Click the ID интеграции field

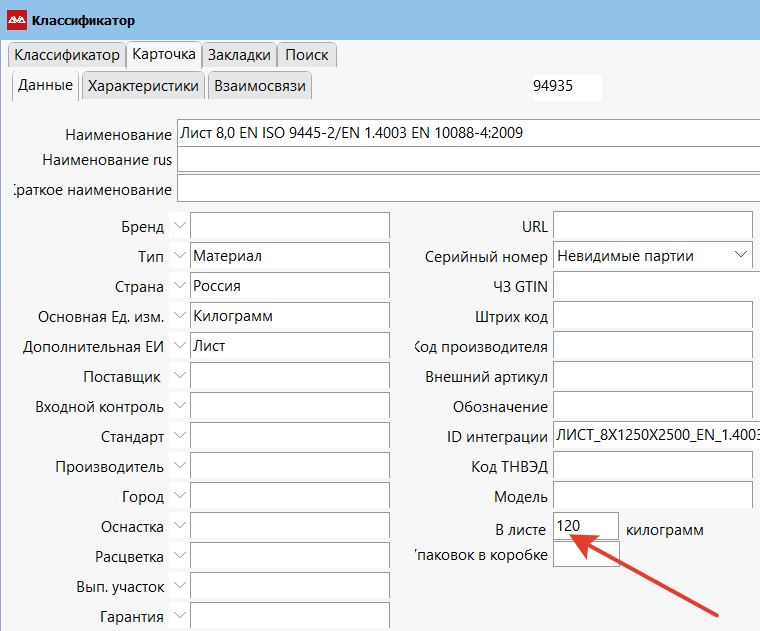(656, 436)
